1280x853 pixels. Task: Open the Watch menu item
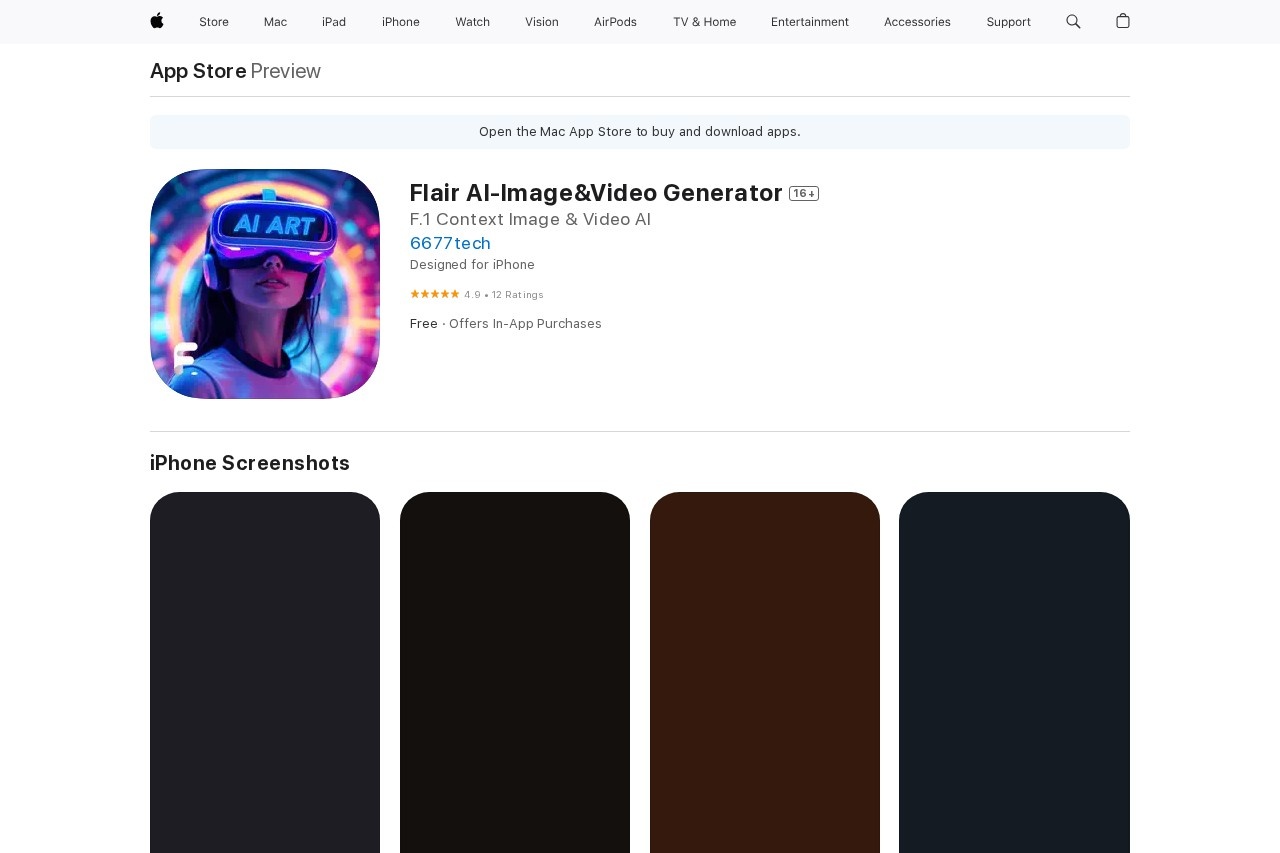(472, 22)
